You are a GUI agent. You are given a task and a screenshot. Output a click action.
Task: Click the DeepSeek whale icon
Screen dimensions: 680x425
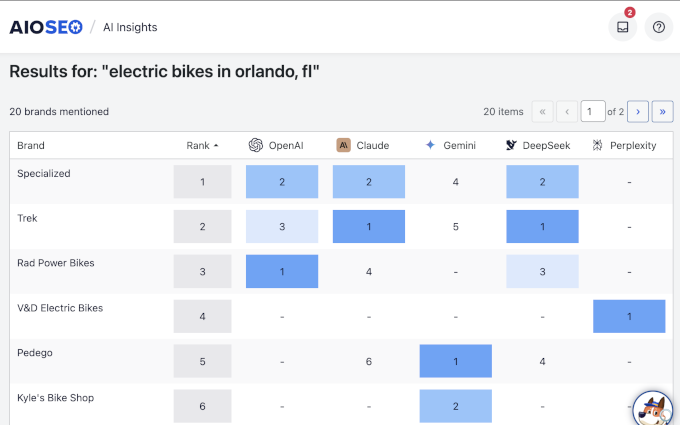coord(511,145)
